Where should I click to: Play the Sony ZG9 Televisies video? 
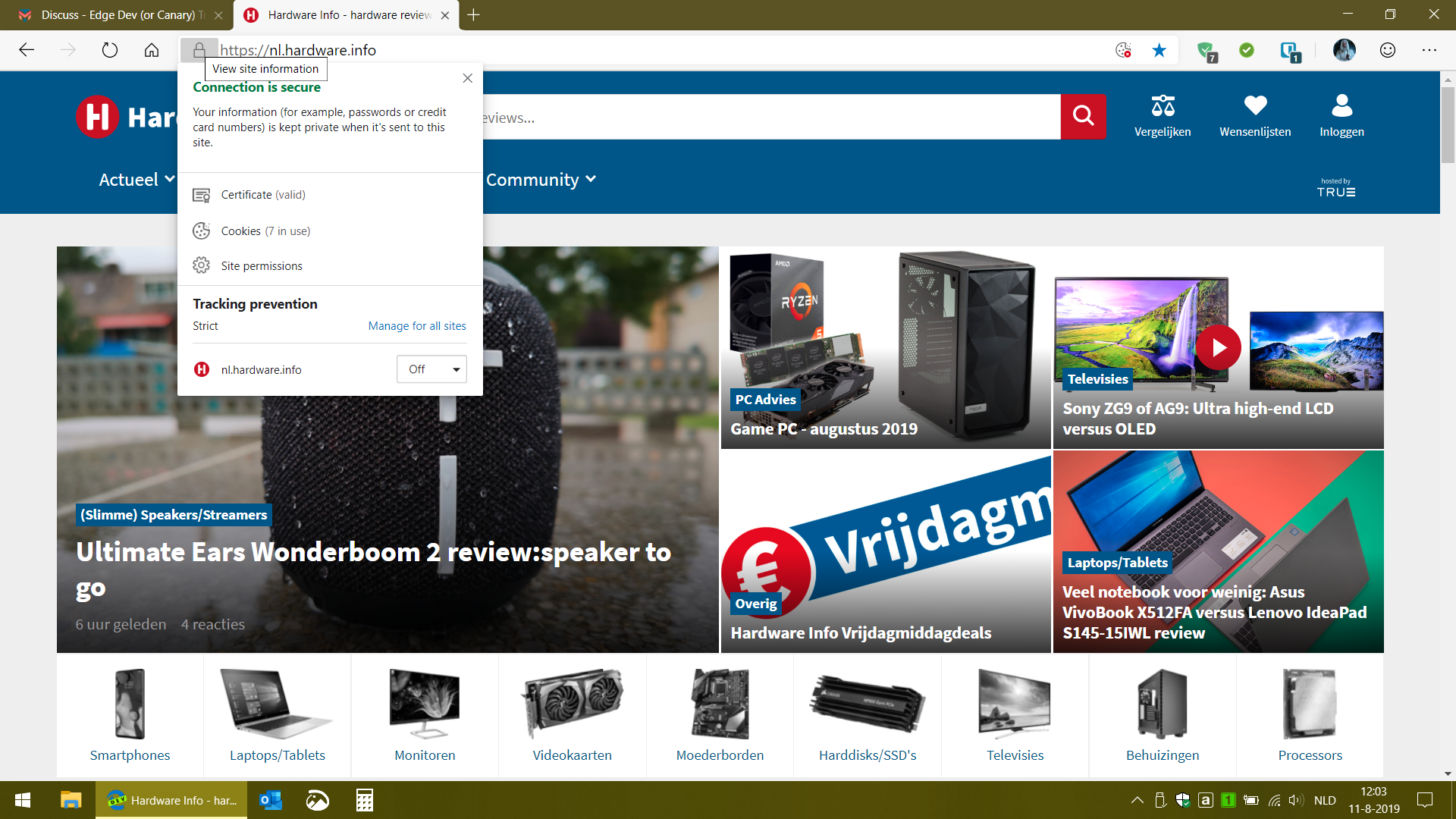pos(1218,347)
